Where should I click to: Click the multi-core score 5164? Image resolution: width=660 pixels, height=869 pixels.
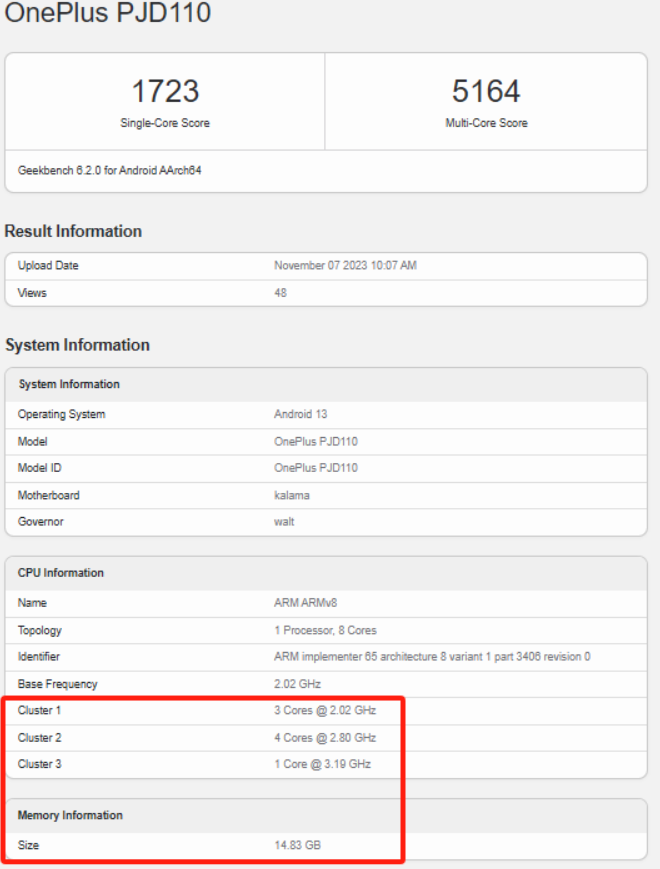click(486, 92)
